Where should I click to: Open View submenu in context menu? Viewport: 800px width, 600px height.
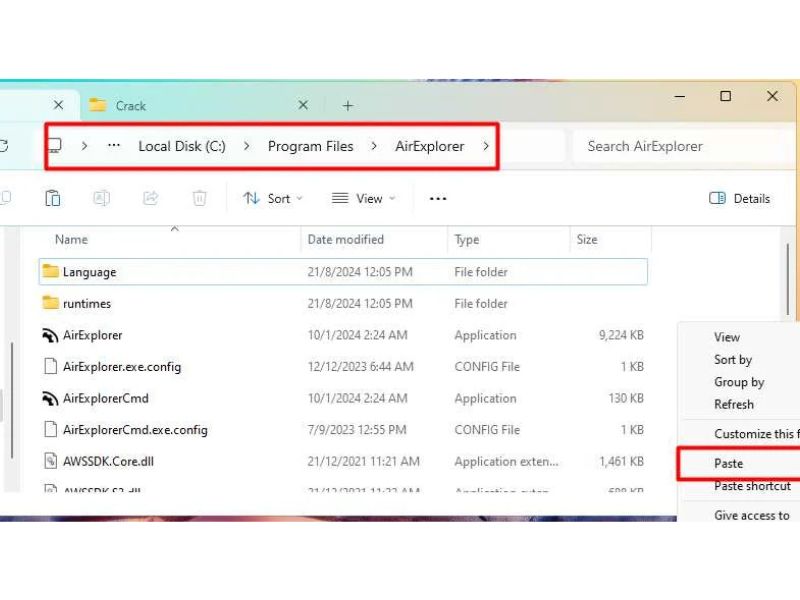[727, 337]
